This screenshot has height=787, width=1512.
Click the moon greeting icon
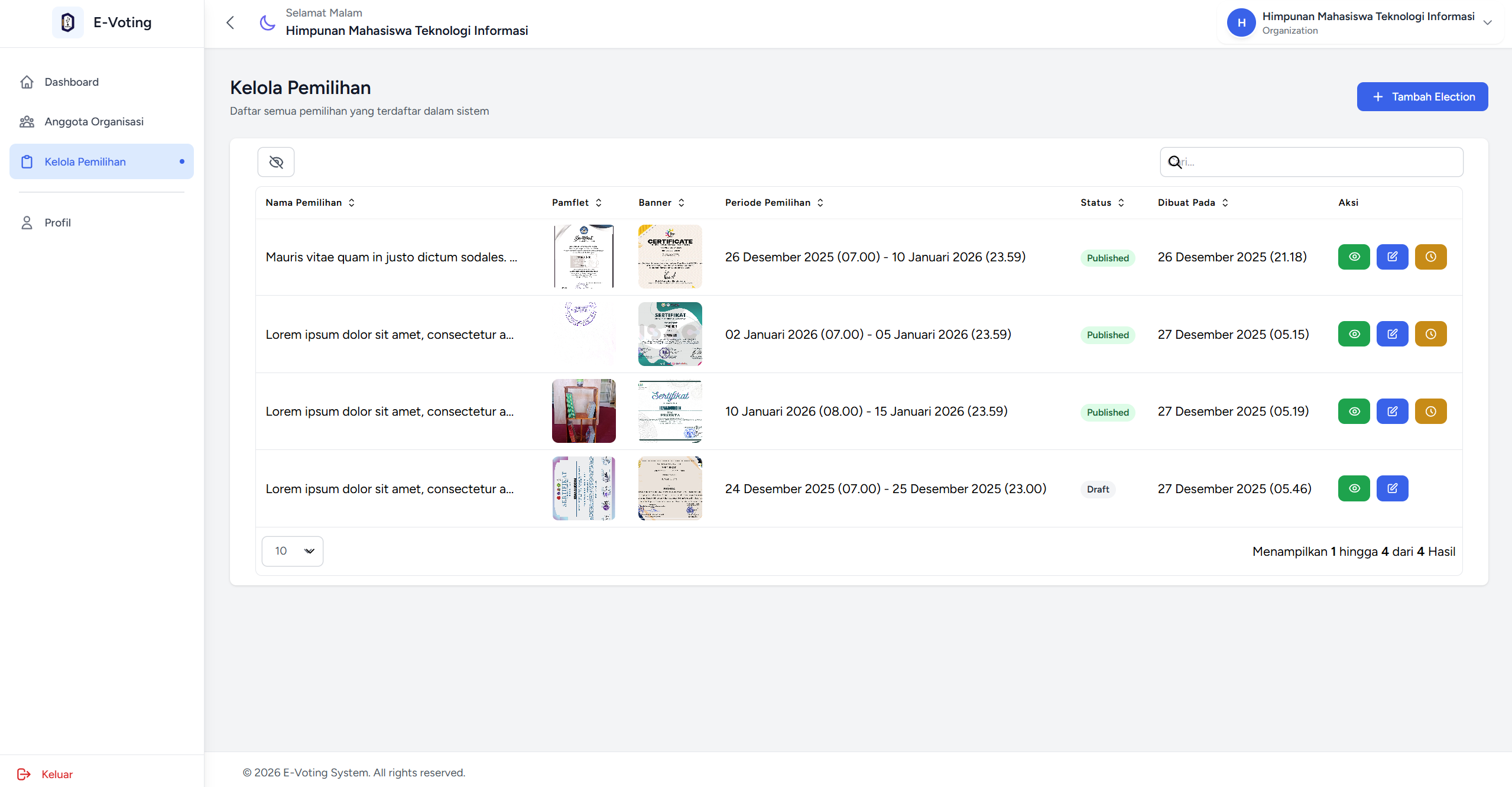click(268, 22)
